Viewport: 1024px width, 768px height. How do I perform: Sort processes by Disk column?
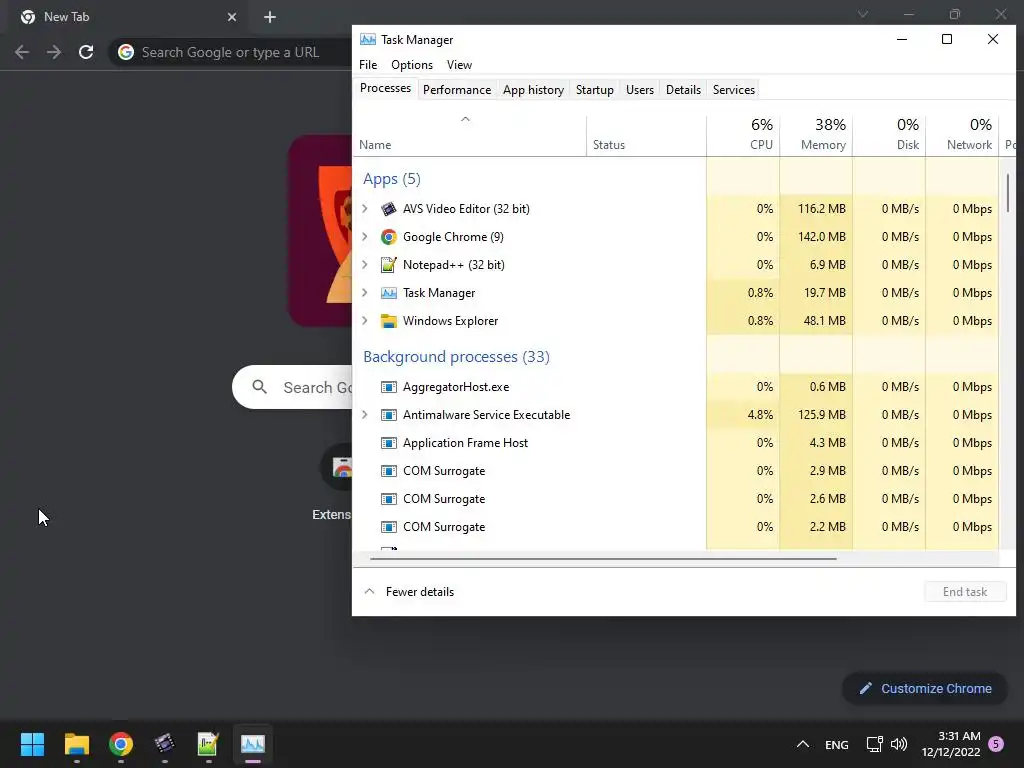[x=889, y=135]
